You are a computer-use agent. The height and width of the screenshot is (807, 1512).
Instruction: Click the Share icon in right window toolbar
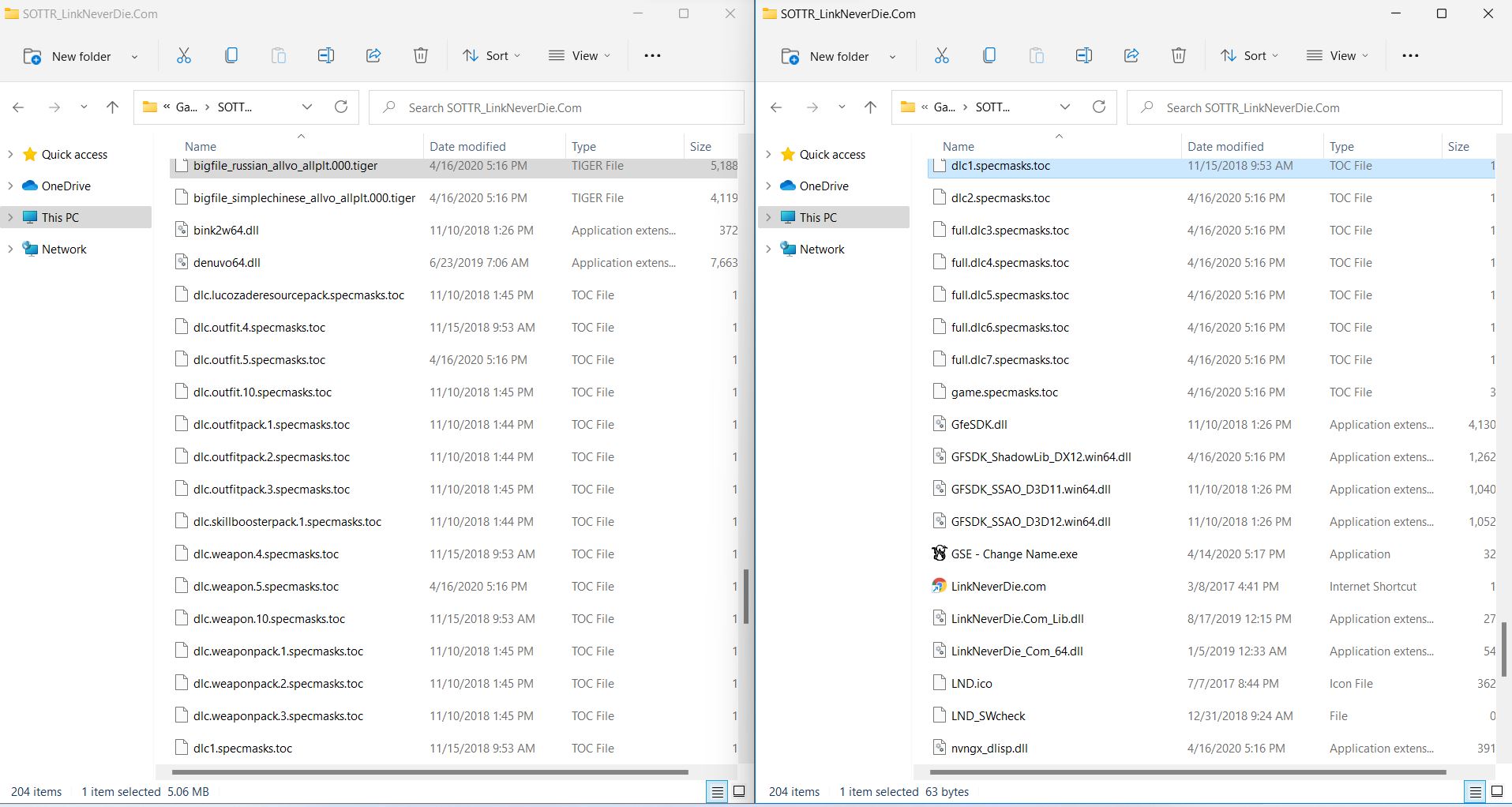pyautogui.click(x=1131, y=56)
